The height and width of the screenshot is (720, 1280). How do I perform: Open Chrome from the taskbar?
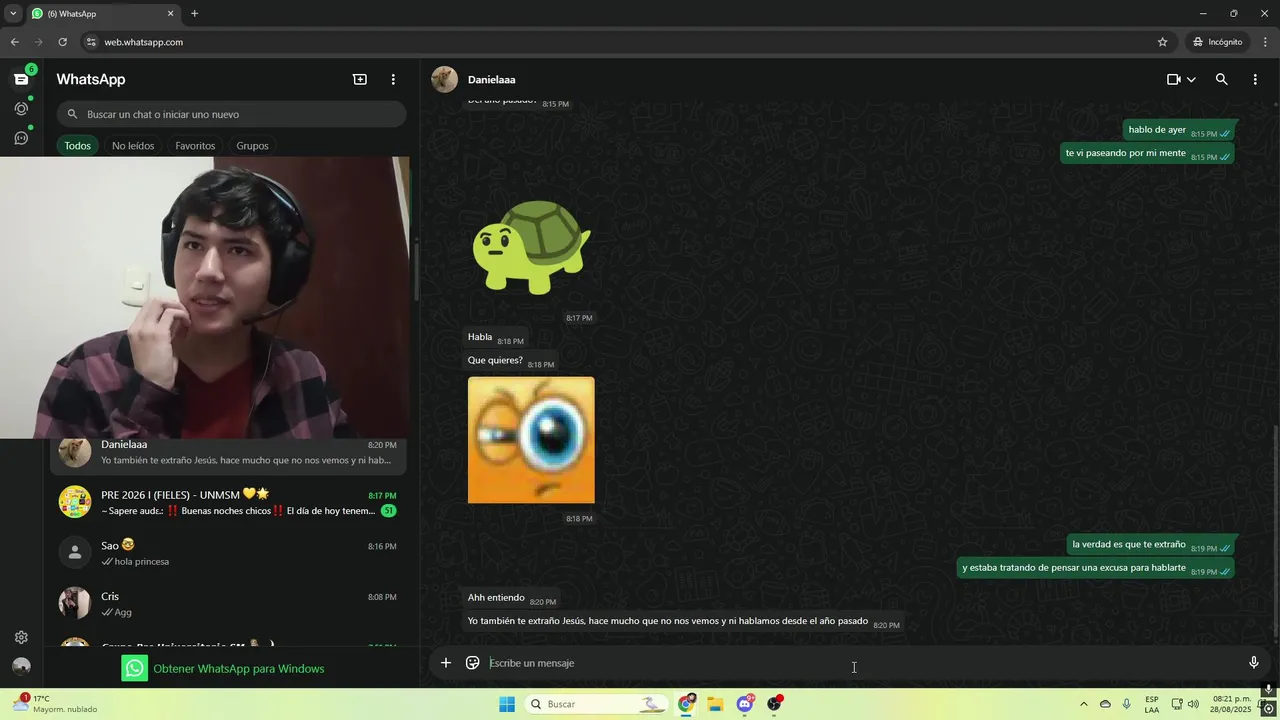(x=686, y=704)
